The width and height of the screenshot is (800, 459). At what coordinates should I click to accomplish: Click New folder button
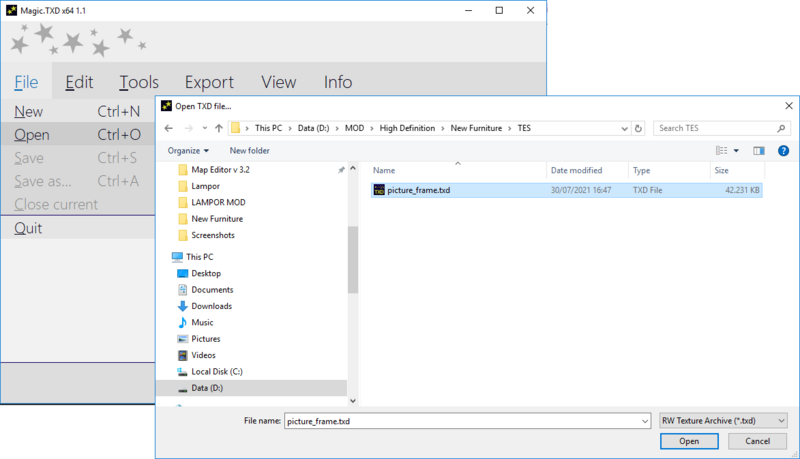[249, 150]
